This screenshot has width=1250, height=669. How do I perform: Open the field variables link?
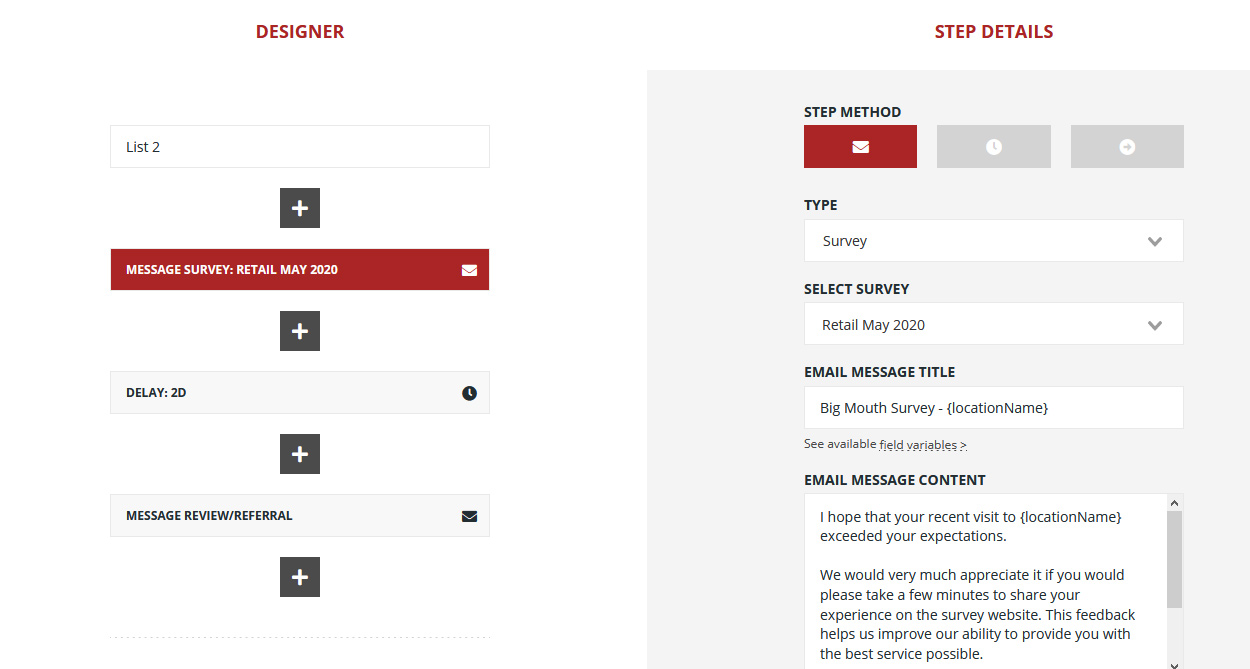[922, 445]
